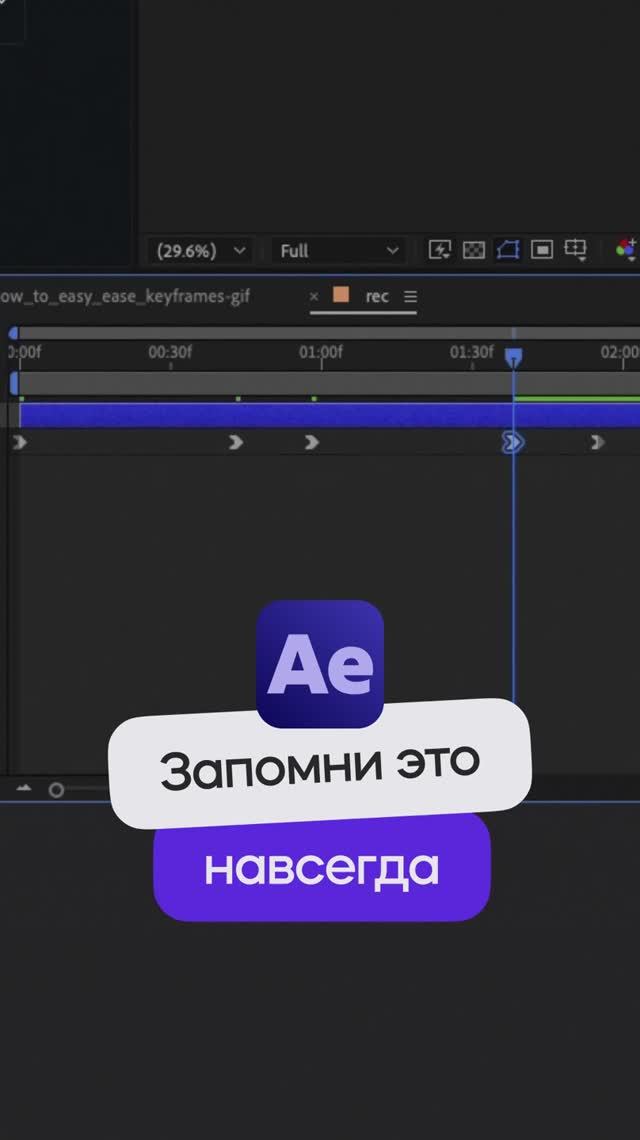Image resolution: width=640 pixels, height=1140 pixels.
Task: Select the keyframe just before 01:00f
Action: [236, 442]
